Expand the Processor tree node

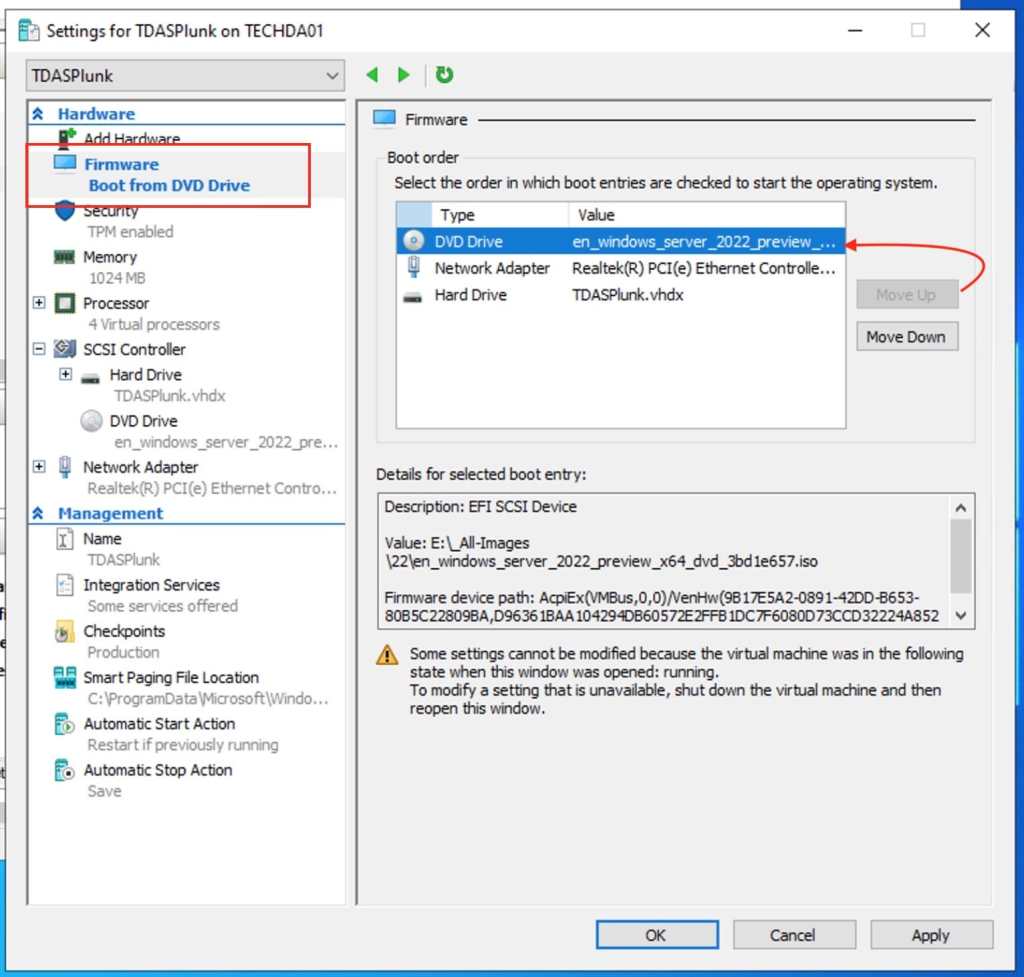click(39, 303)
